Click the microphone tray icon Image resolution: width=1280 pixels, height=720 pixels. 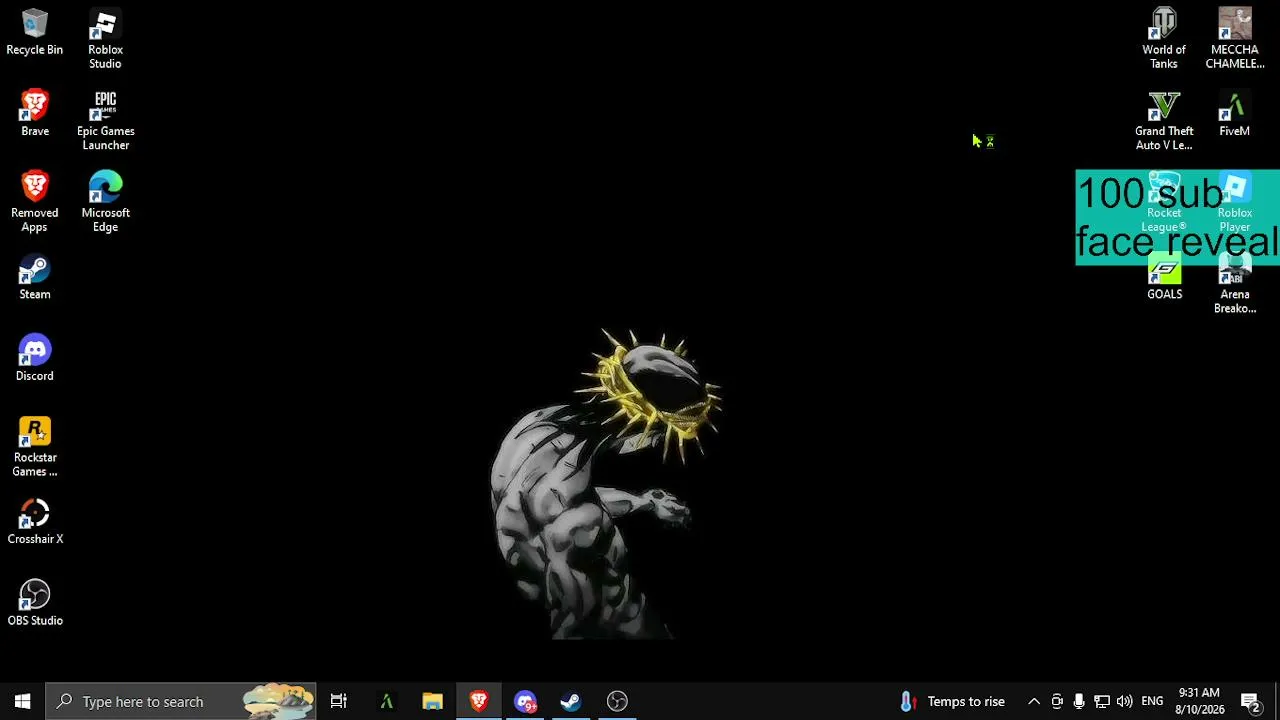(x=1079, y=701)
